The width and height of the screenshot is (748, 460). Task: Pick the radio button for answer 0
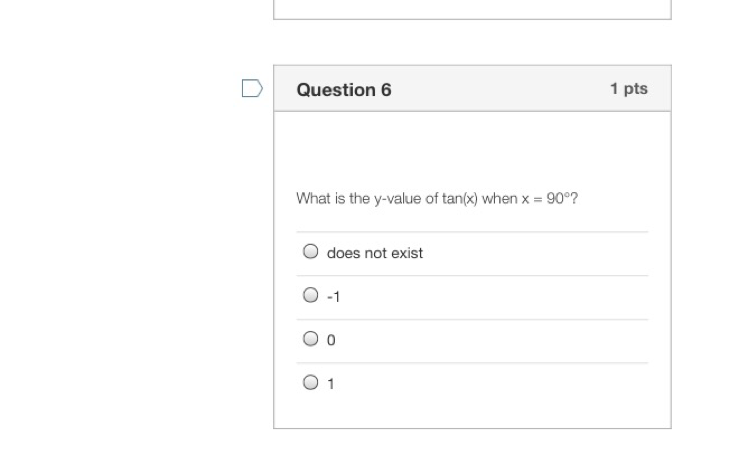coord(311,339)
